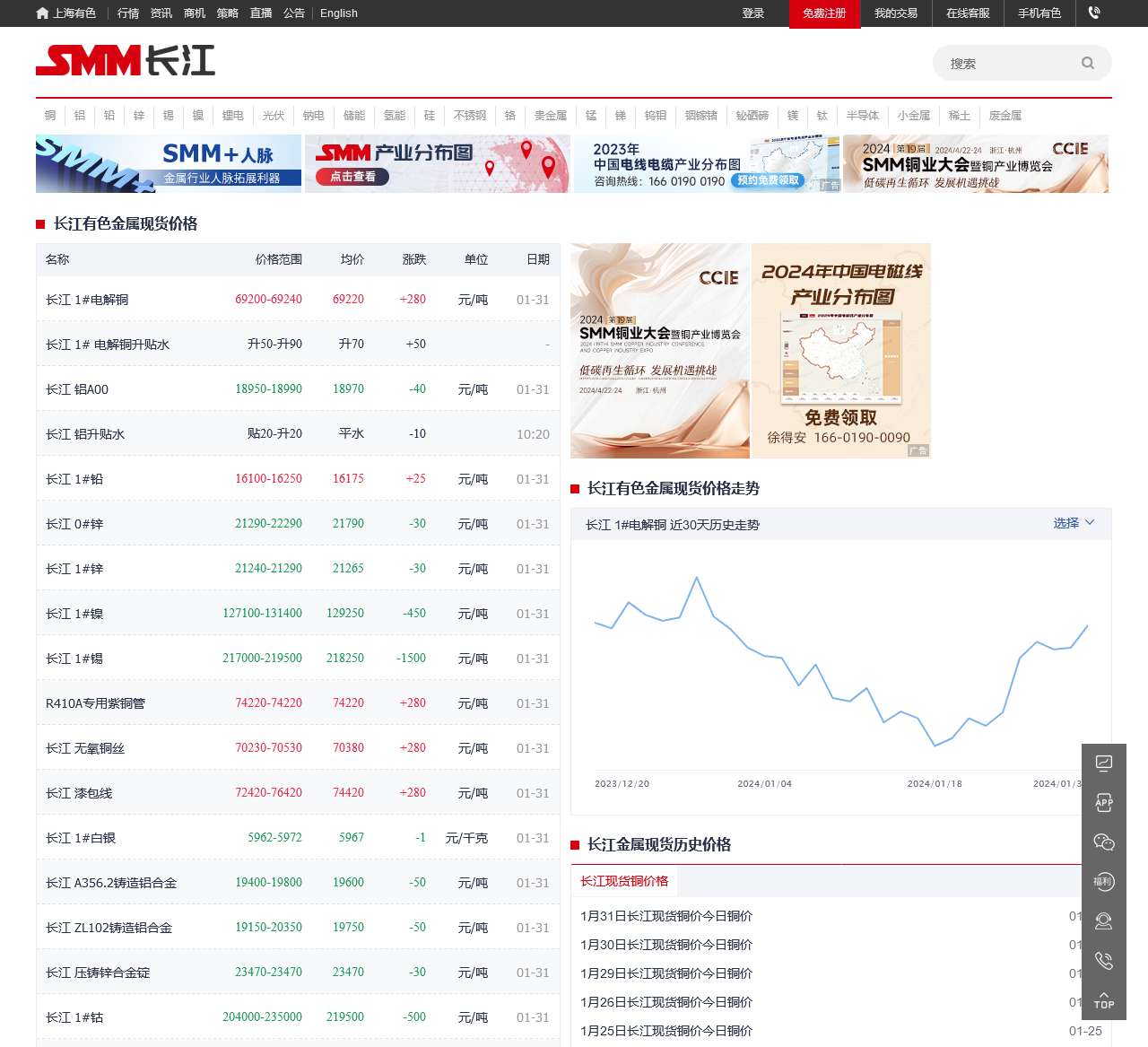Viewport: 1148px width, 1047px height.
Task: Open the SMM长江 logo homepage
Action: (x=126, y=61)
